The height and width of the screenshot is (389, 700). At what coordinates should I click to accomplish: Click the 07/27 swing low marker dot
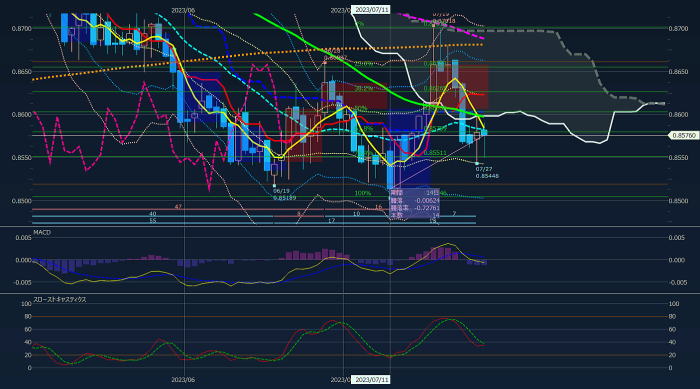(x=477, y=164)
